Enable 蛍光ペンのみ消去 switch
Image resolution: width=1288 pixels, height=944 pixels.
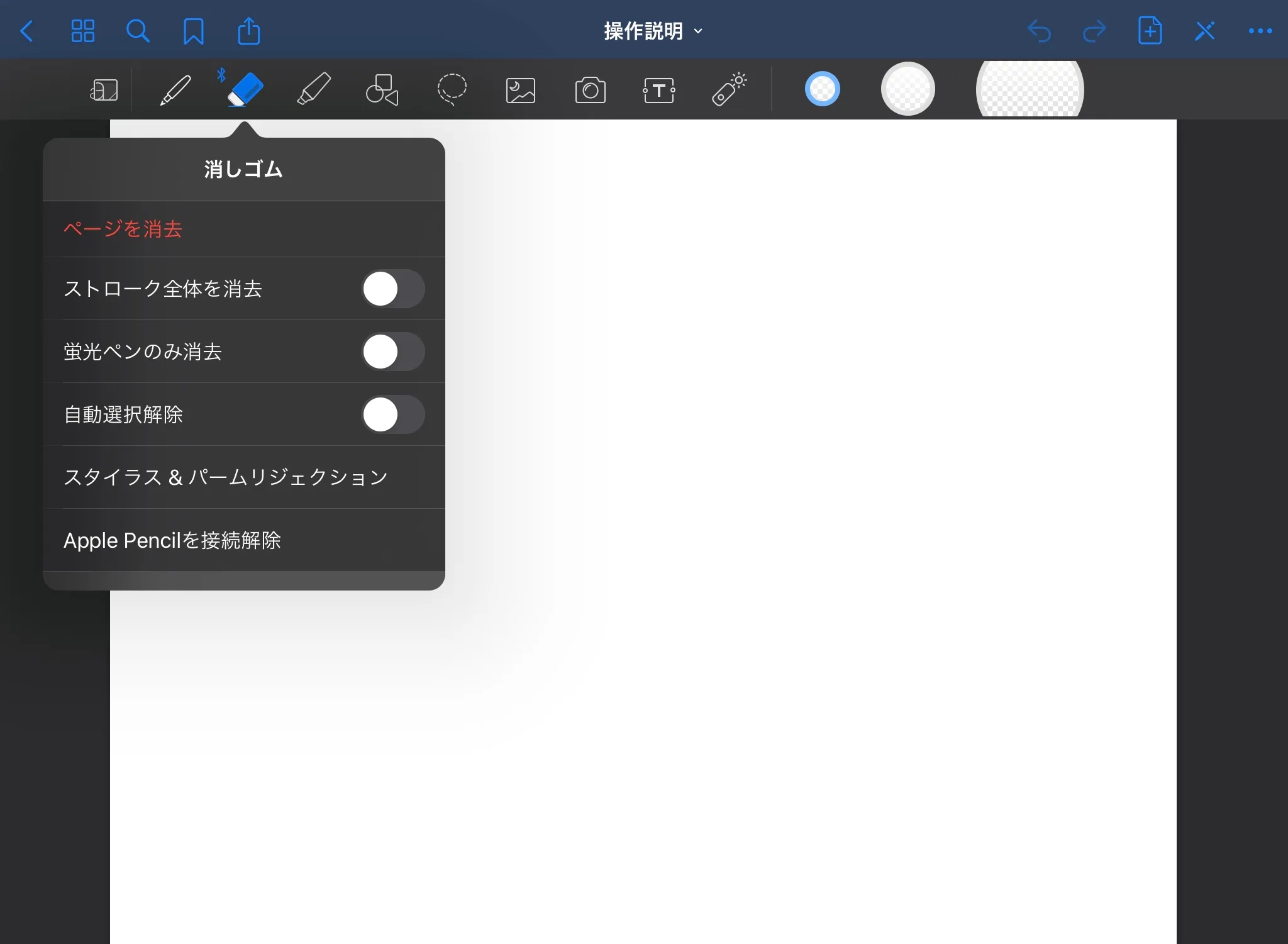(393, 352)
